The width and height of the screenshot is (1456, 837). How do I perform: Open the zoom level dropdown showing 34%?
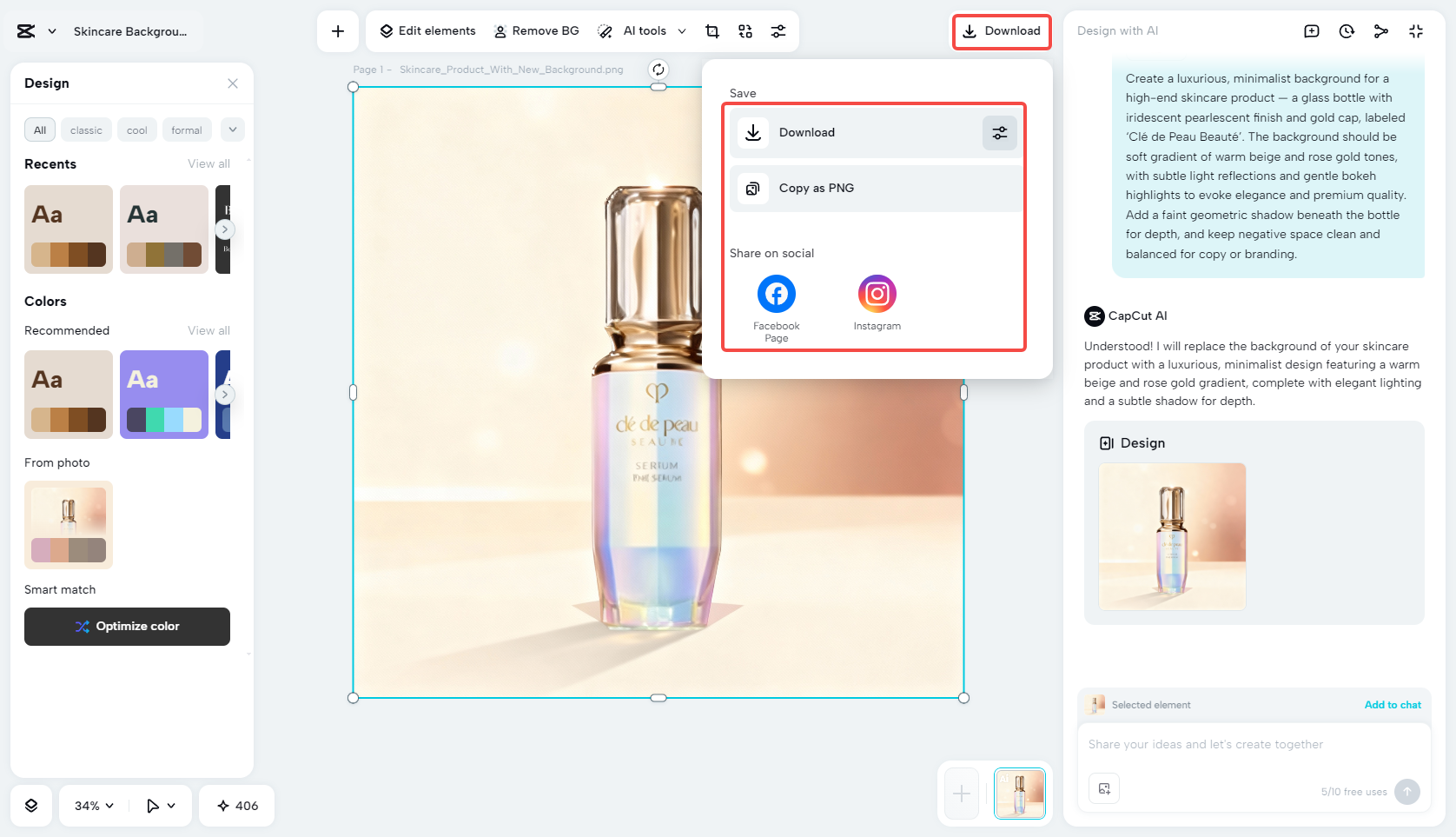[91, 806]
